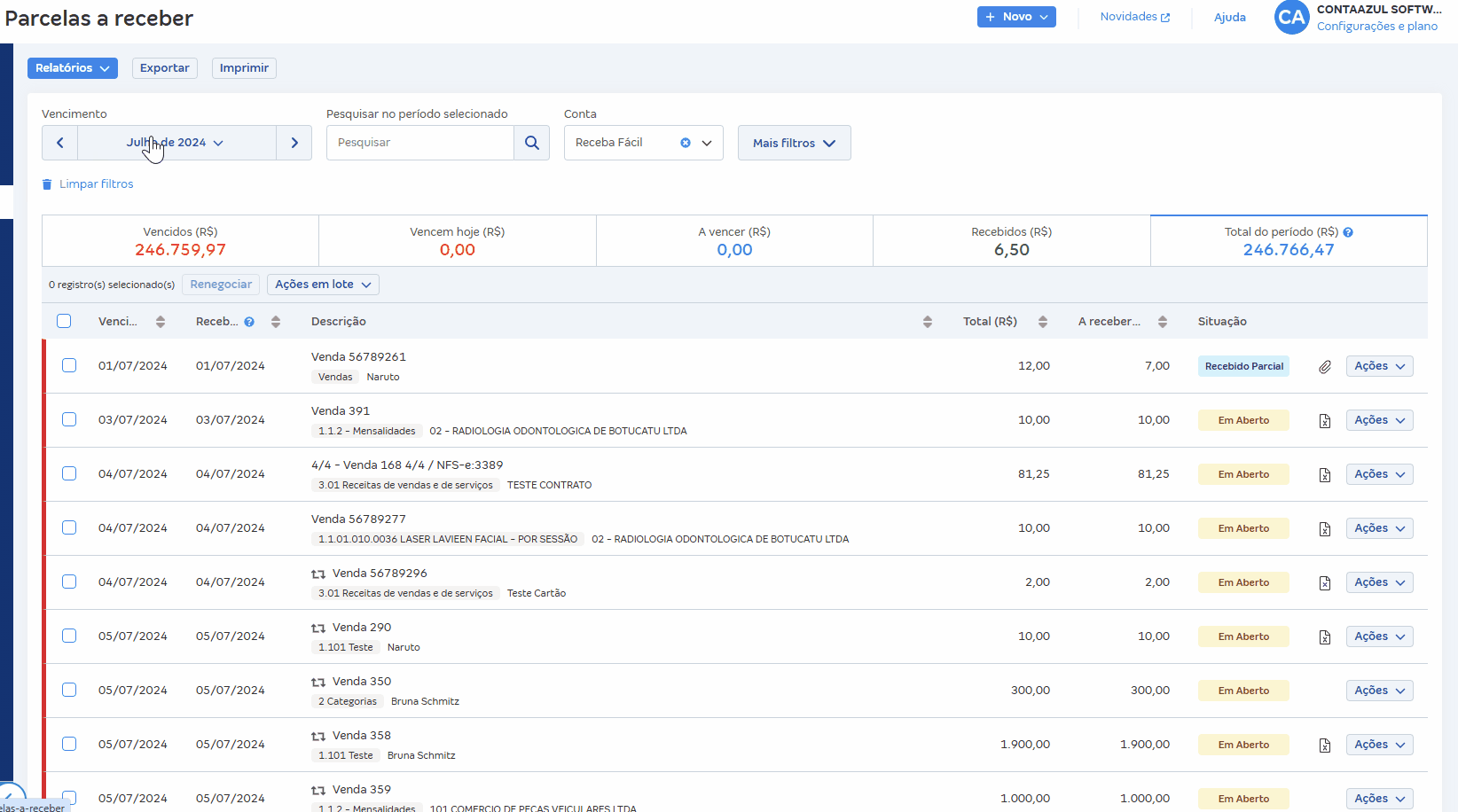Check the Venda 168 4/4 row checkbox
The width and height of the screenshot is (1458, 812).
(69, 473)
